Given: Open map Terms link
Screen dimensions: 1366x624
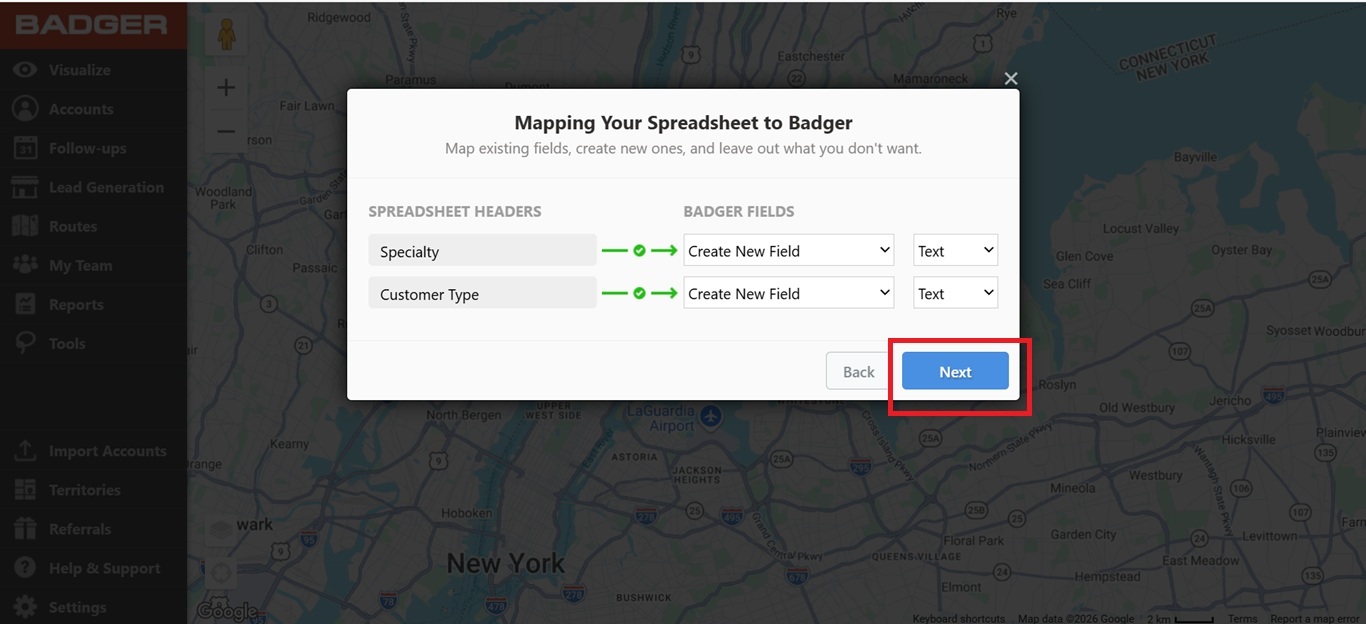Looking at the screenshot, I should [x=1243, y=619].
